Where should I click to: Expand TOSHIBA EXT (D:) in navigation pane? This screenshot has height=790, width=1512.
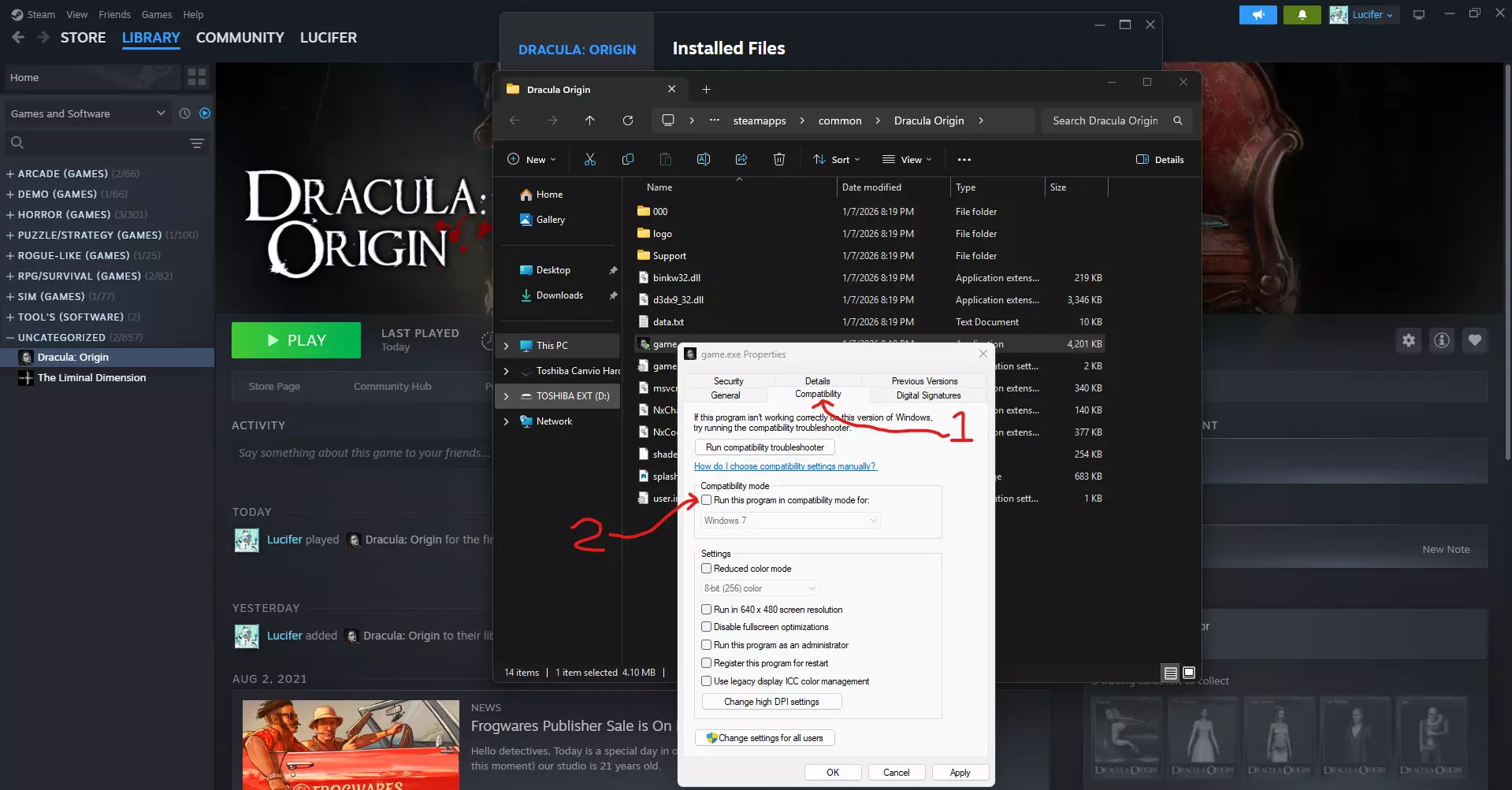tap(506, 396)
